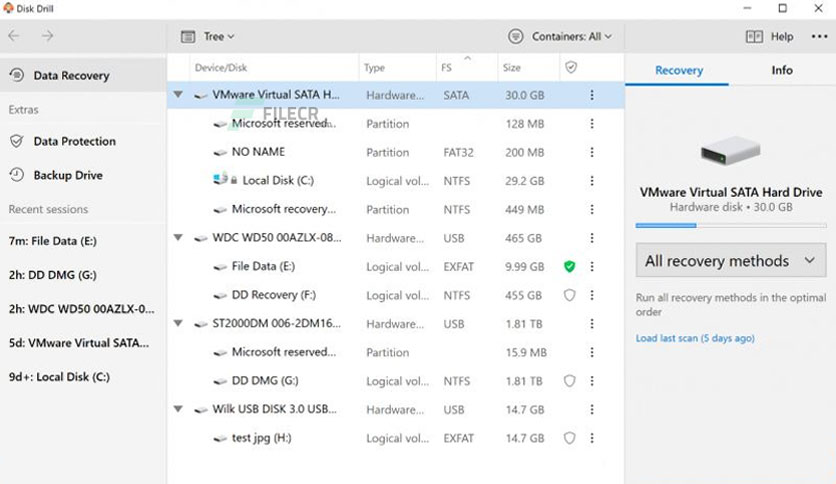Click the lock icon beside Local Disk (C:)
Viewport: 836px width, 484px height.
pos(234,181)
